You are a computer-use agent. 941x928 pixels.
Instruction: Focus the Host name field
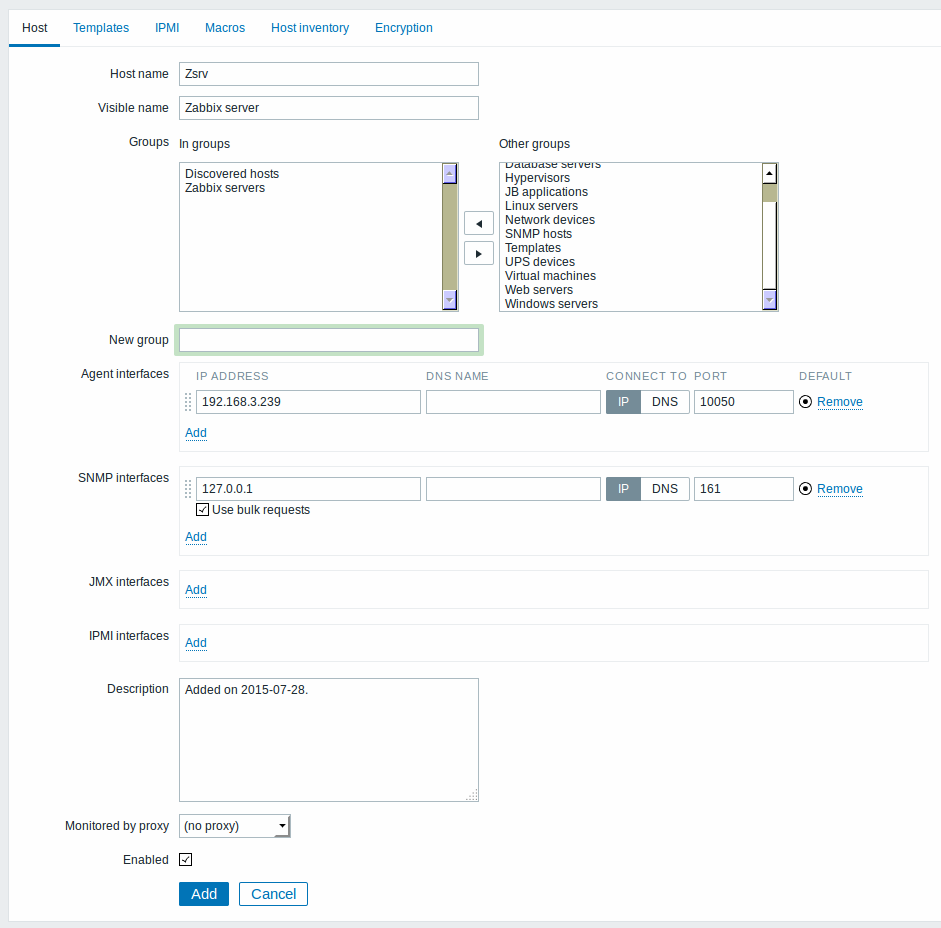[329, 74]
